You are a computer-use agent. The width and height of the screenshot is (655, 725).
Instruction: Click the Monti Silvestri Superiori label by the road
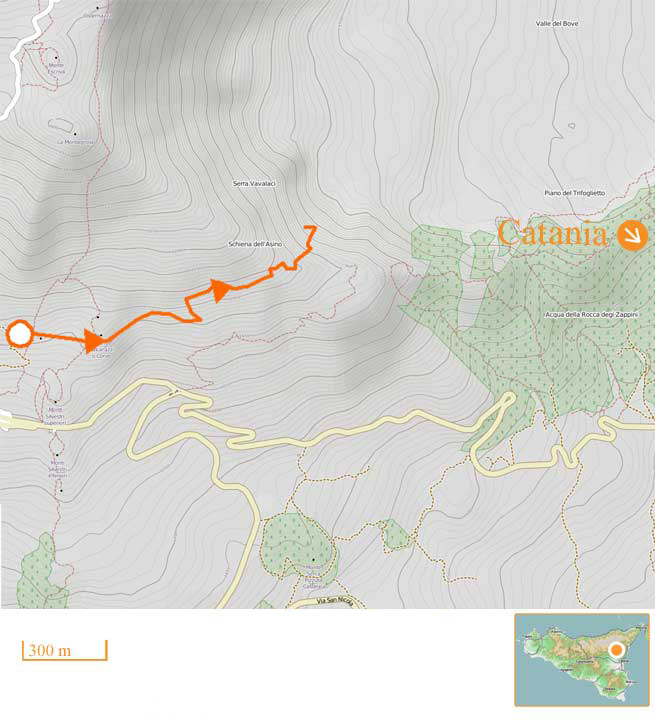pyautogui.click(x=55, y=416)
